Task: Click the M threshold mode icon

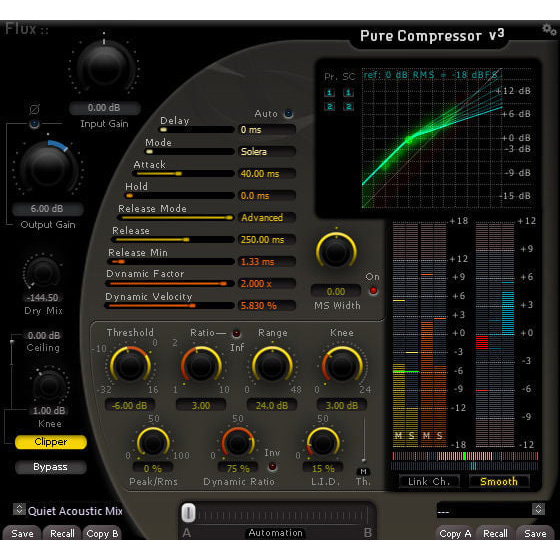Action: click(363, 471)
